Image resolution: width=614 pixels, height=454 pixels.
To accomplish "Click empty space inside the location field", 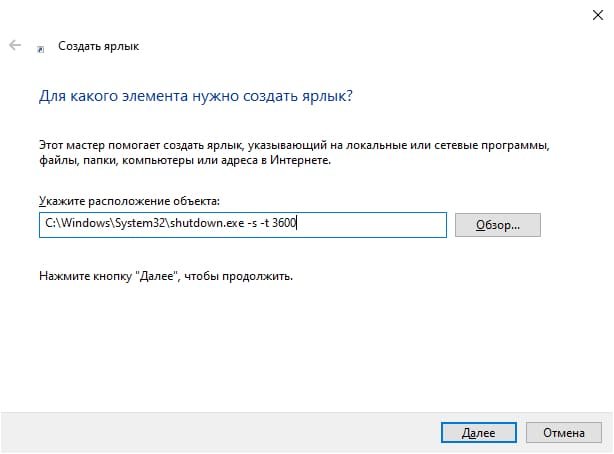I will 372,225.
